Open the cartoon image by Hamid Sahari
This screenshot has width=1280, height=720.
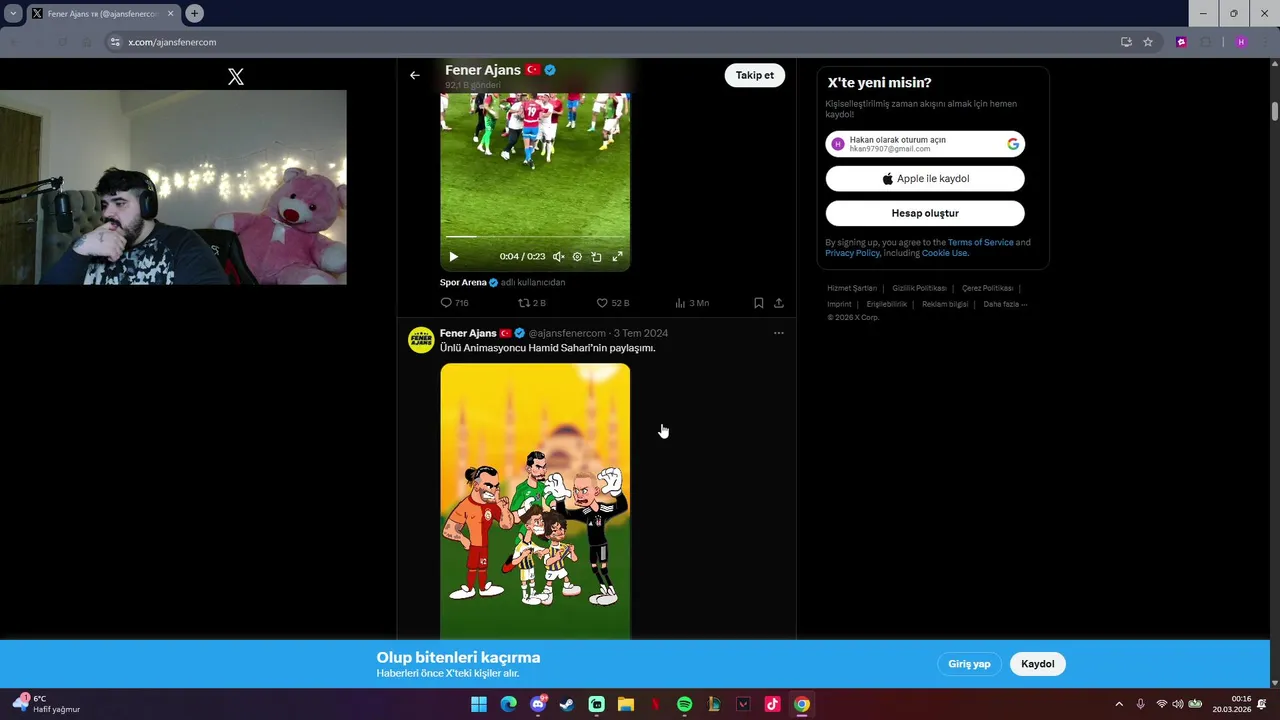[x=535, y=501]
